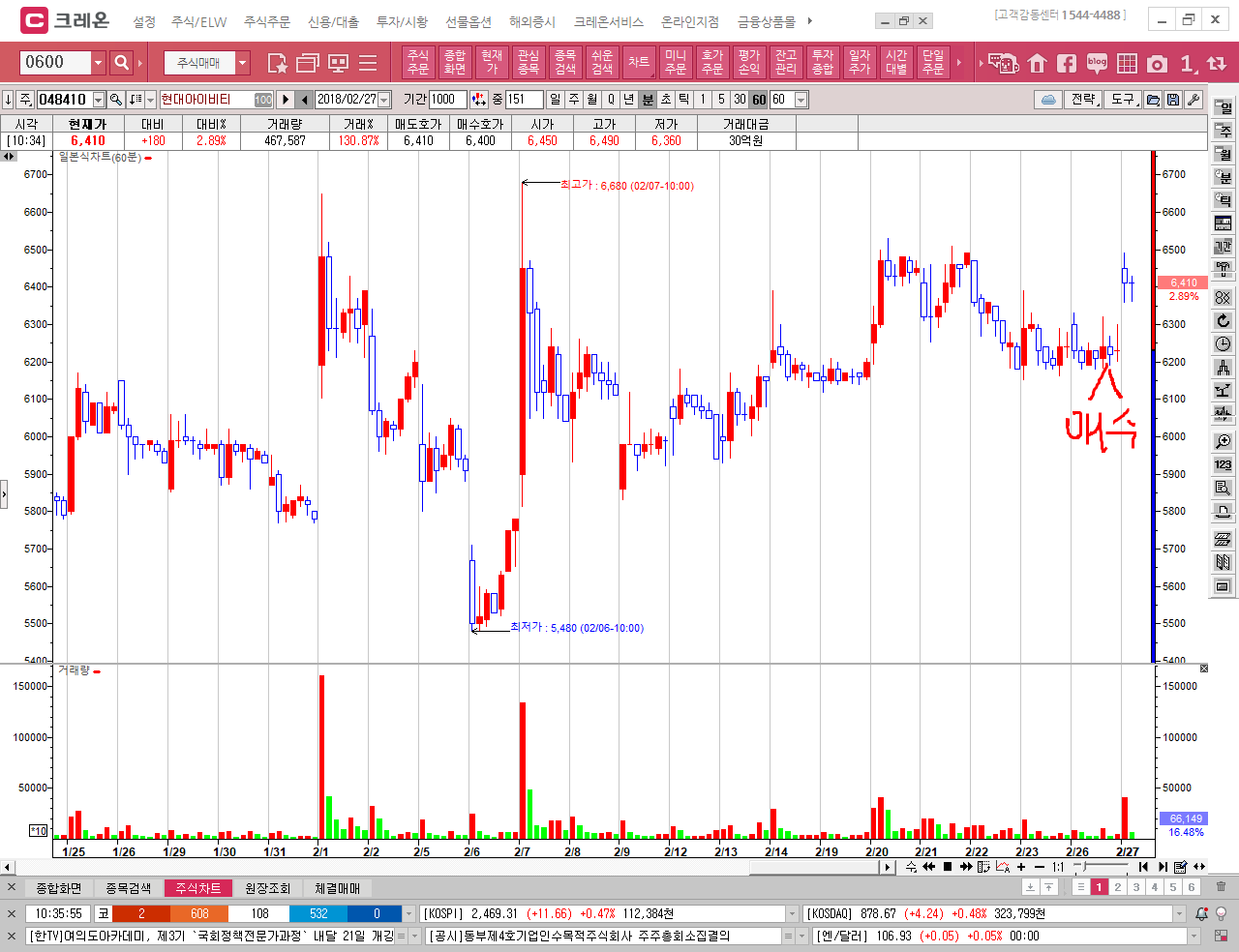Click the 잔고관리 toolbar button
Viewport: 1239px width, 952px height.
pyautogui.click(x=786, y=62)
